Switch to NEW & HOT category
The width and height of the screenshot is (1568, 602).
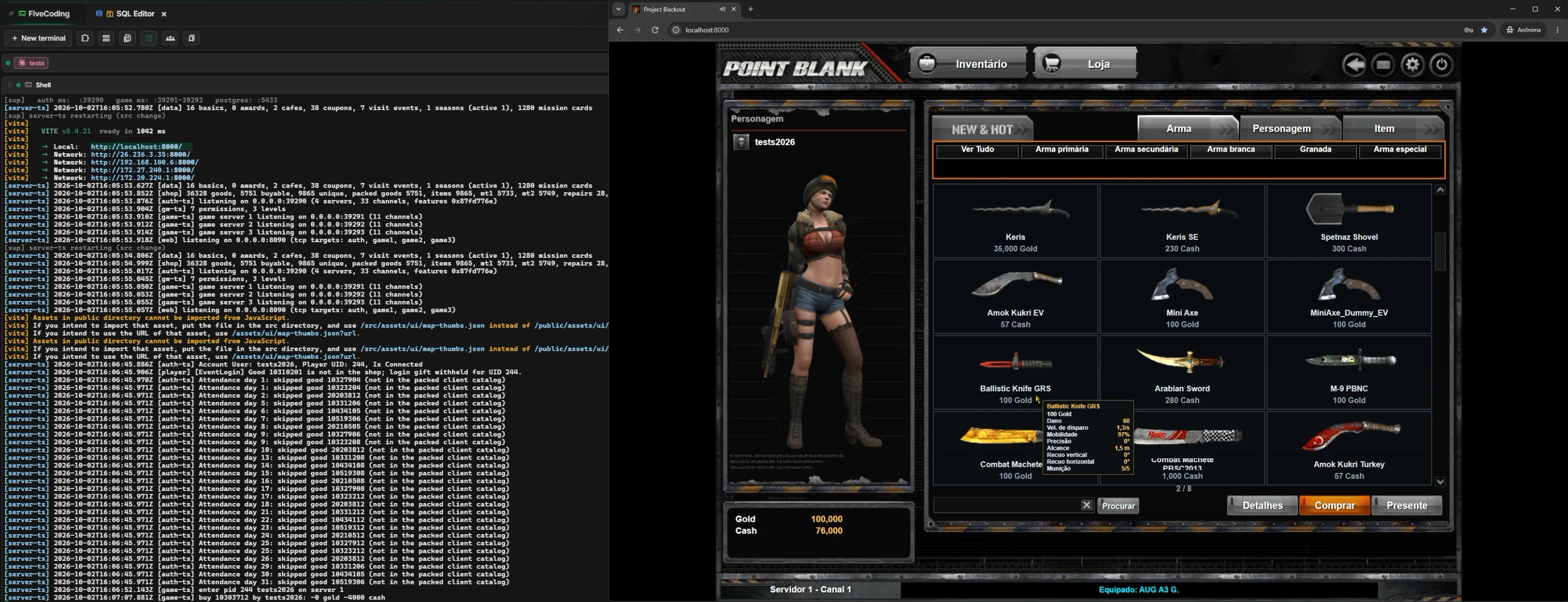[x=983, y=129]
